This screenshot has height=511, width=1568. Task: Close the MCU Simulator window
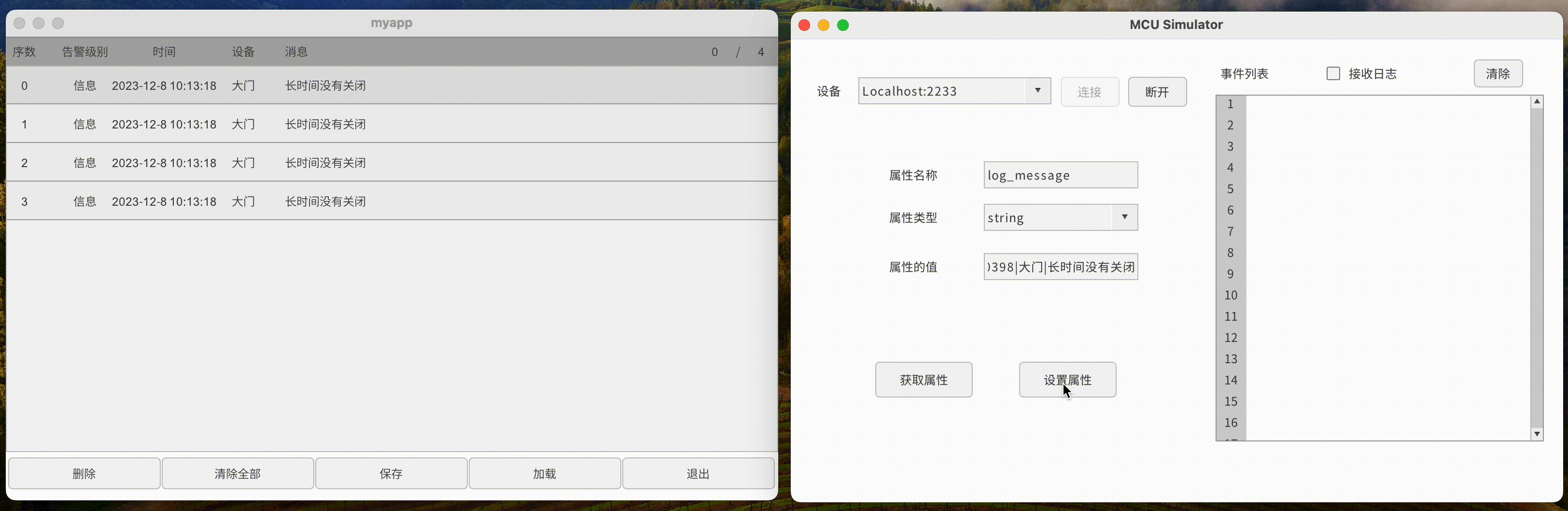(x=804, y=25)
